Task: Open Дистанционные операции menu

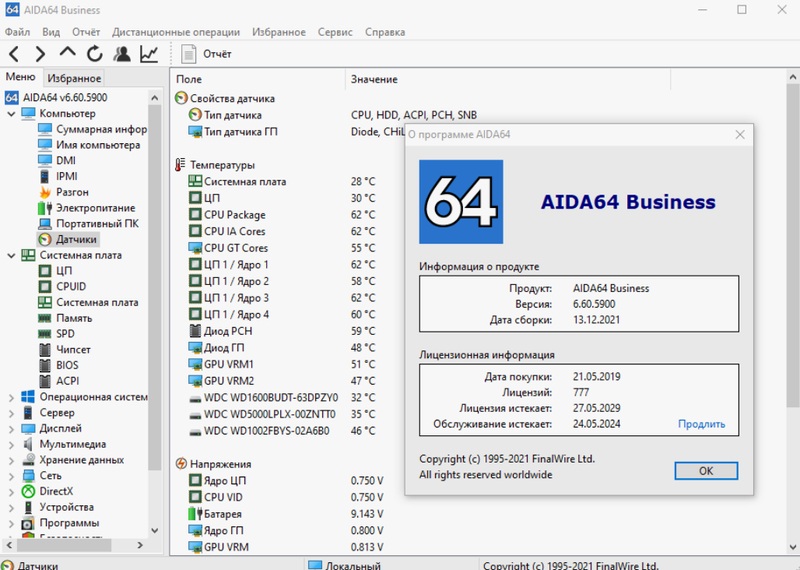Action: tap(176, 32)
